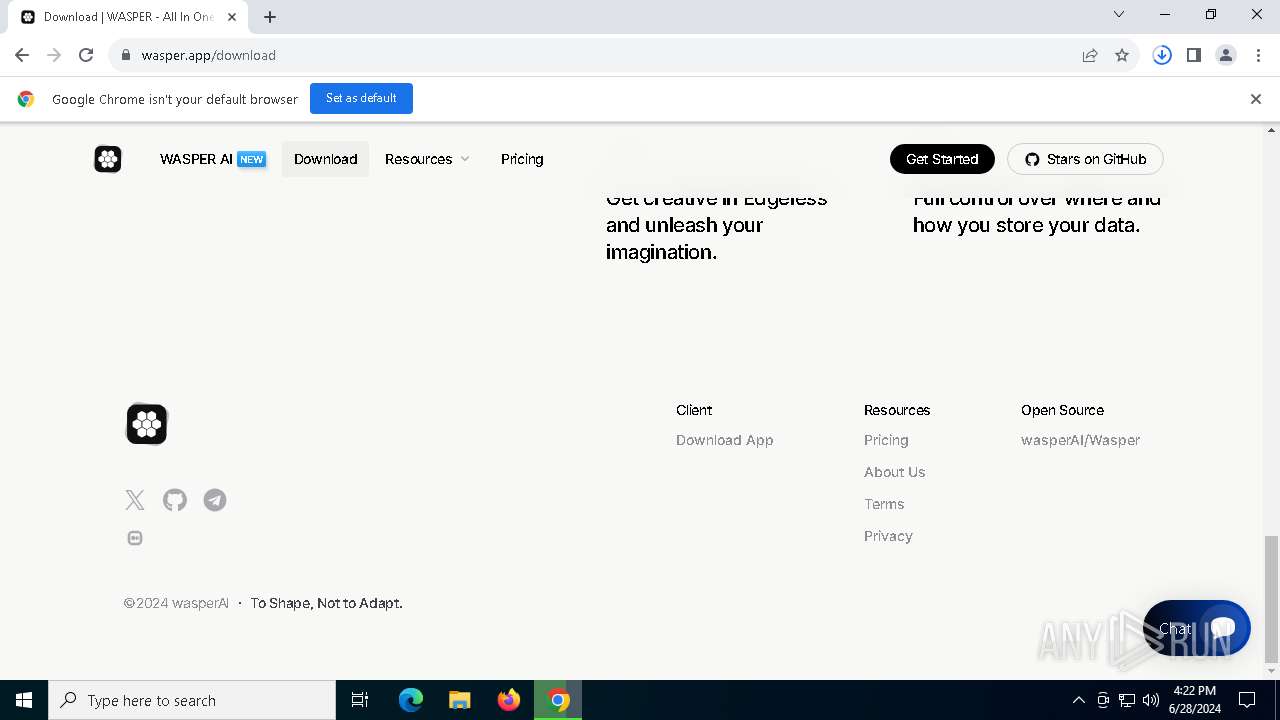The image size is (1280, 720).
Task: Open the X (Twitter) social icon
Action: click(135, 500)
